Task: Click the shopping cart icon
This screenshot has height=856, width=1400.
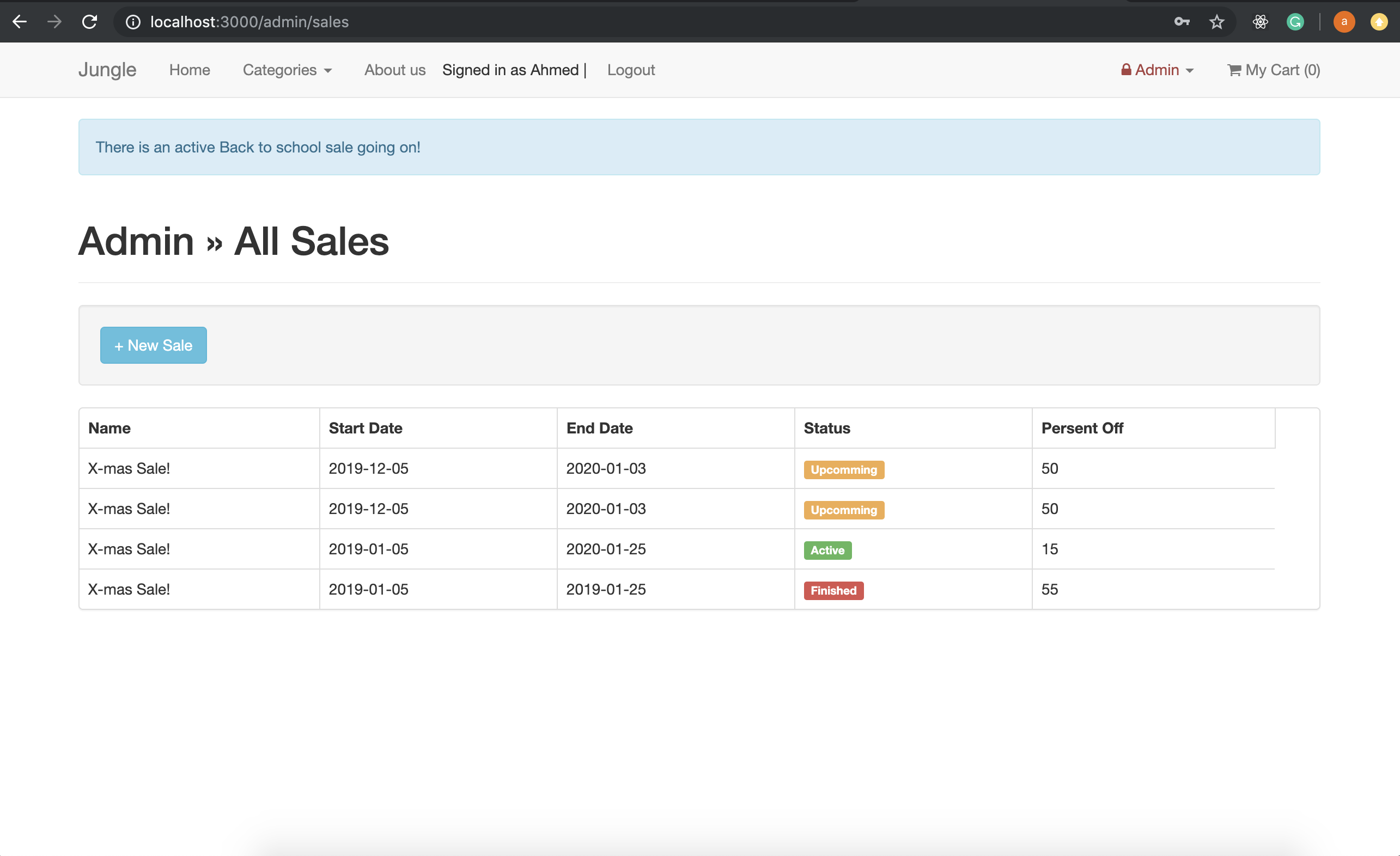Action: tap(1234, 70)
